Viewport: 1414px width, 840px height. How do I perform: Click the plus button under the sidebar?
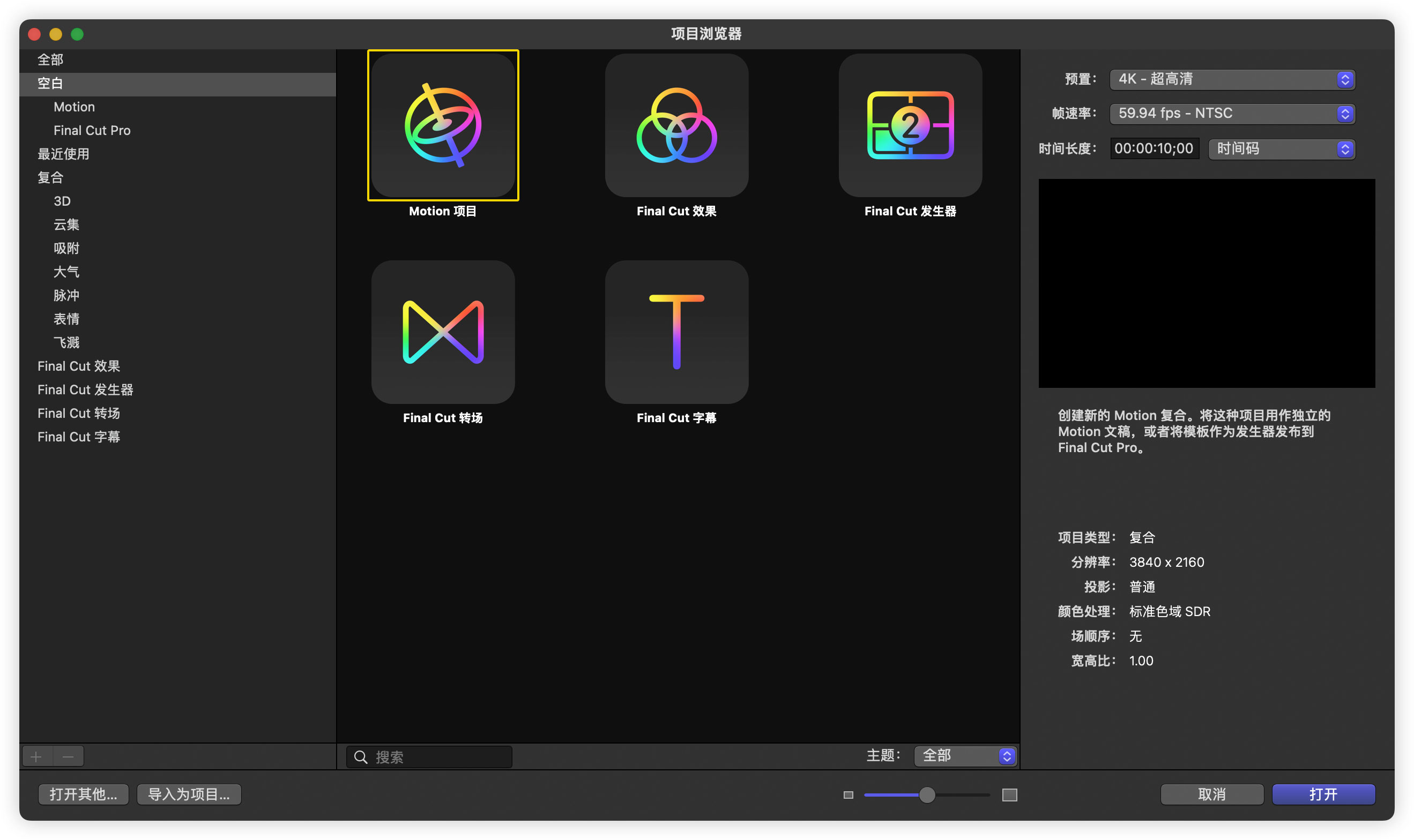(x=37, y=756)
